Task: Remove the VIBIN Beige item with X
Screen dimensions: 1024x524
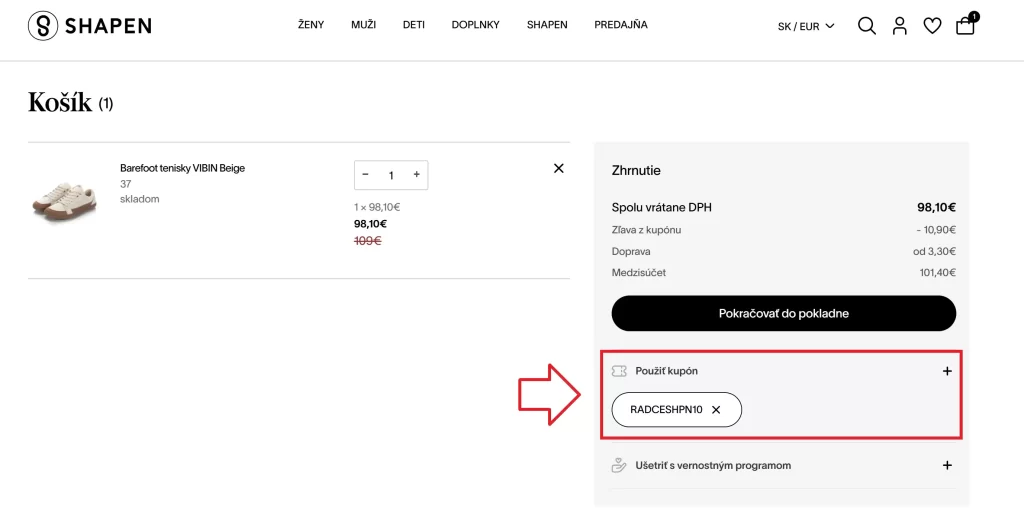Action: [x=558, y=169]
